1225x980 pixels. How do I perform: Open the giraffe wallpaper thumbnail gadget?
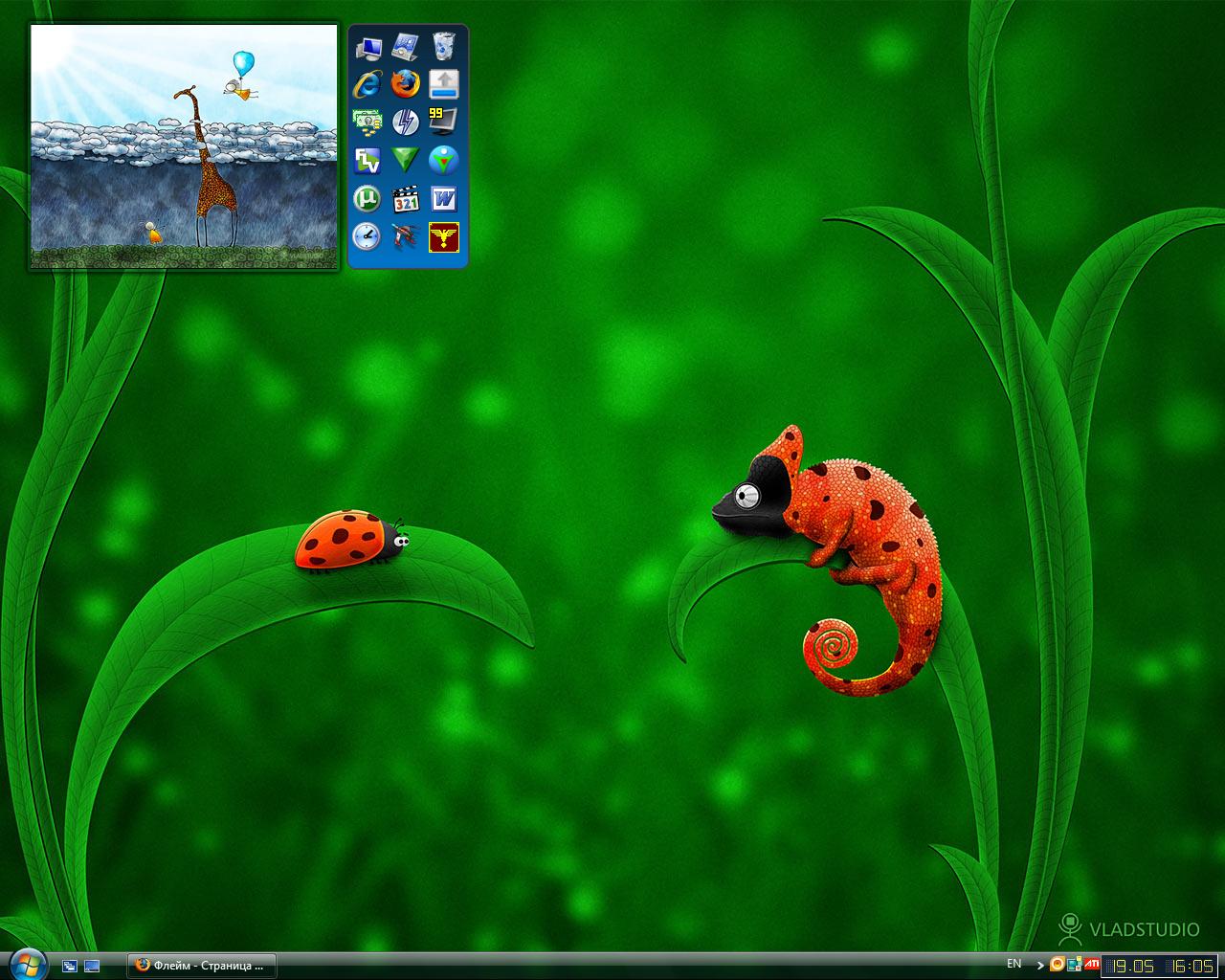tap(184, 147)
